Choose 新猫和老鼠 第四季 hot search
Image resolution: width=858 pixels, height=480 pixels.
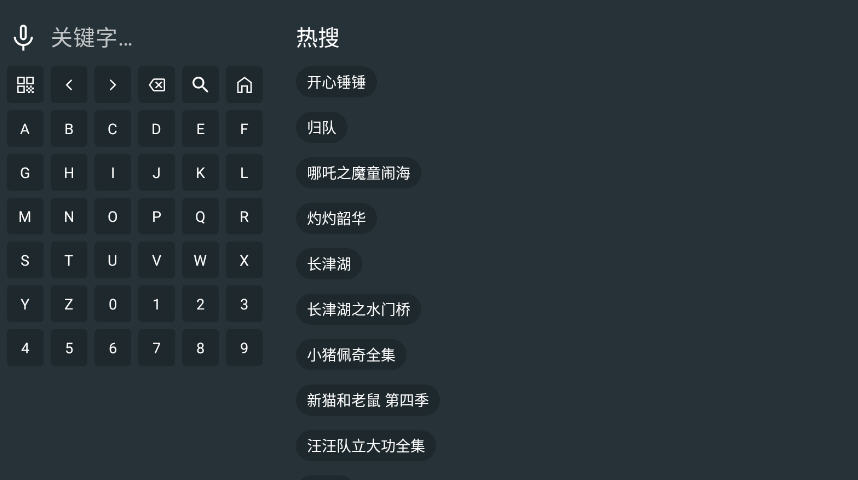pos(367,400)
